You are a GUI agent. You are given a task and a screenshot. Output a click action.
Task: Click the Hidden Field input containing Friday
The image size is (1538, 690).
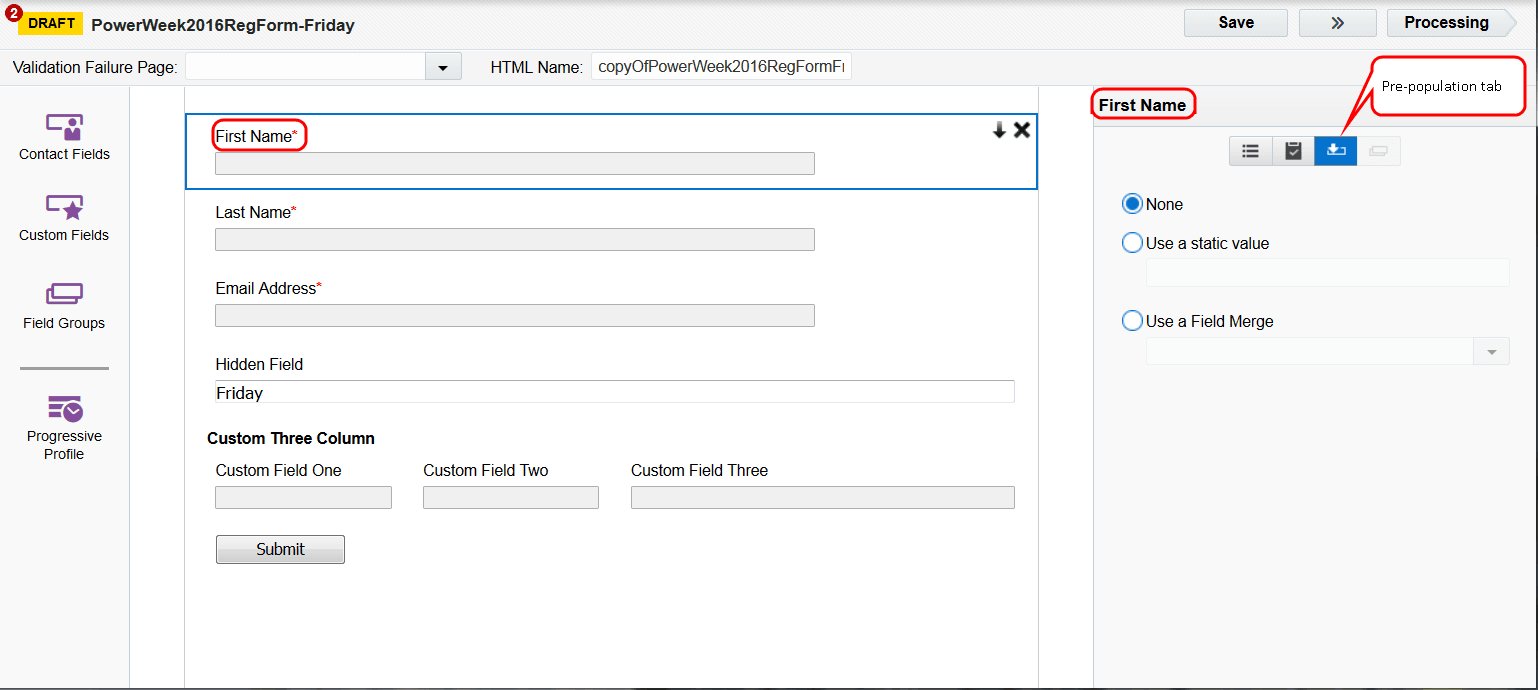[x=614, y=392]
